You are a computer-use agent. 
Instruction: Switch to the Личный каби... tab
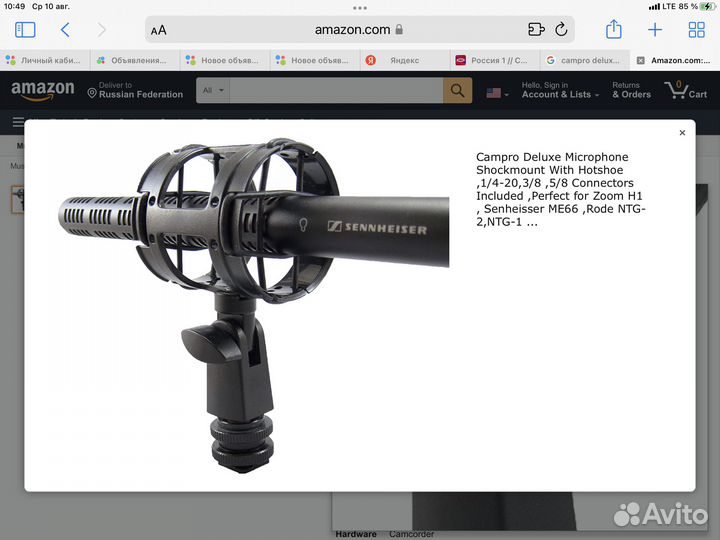[x=45, y=60]
